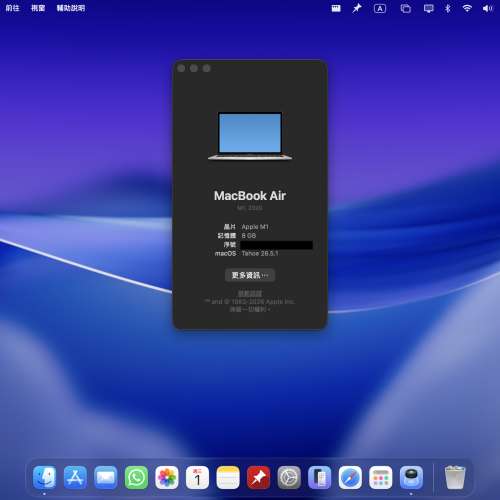Image resolution: width=500 pixels, height=500 pixels.
Task: Open the Apps launcher grid in Dock
Action: [381, 477]
